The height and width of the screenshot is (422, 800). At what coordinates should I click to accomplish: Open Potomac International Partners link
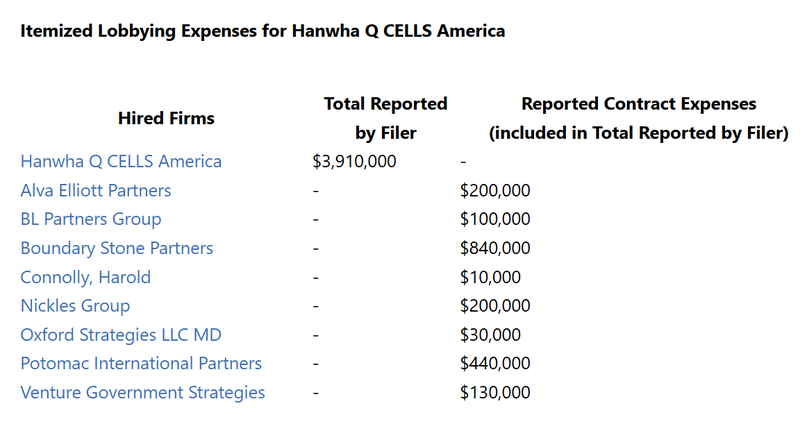pos(141,364)
